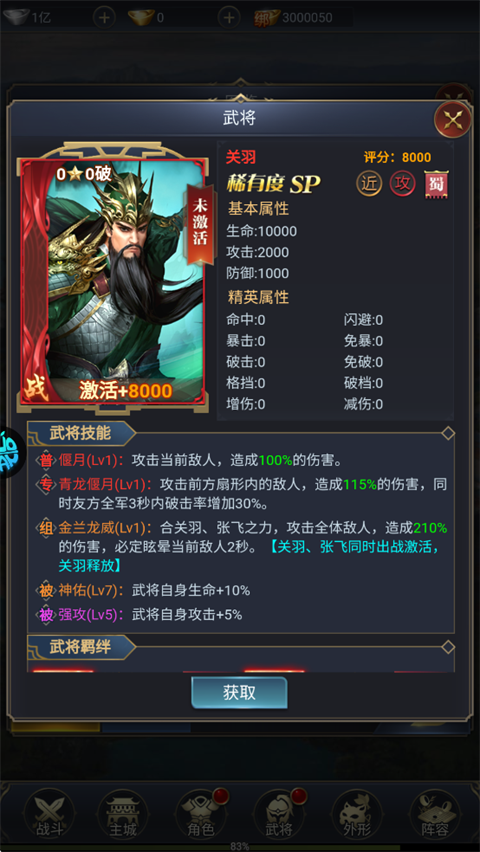Click the 获取 obtain button

coord(239,693)
